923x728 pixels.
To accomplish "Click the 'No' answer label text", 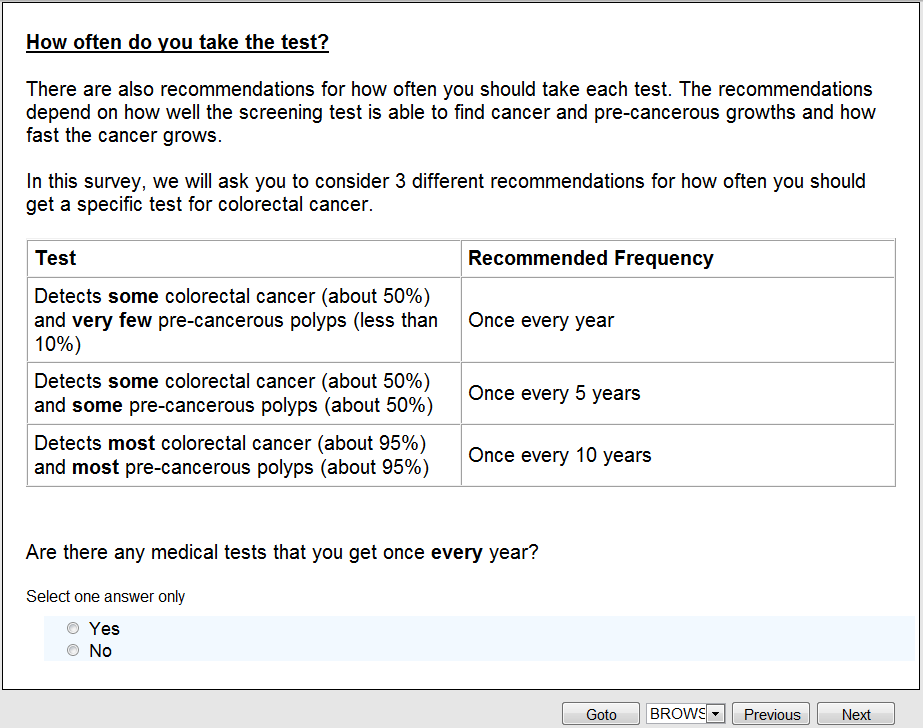I will tap(100, 651).
